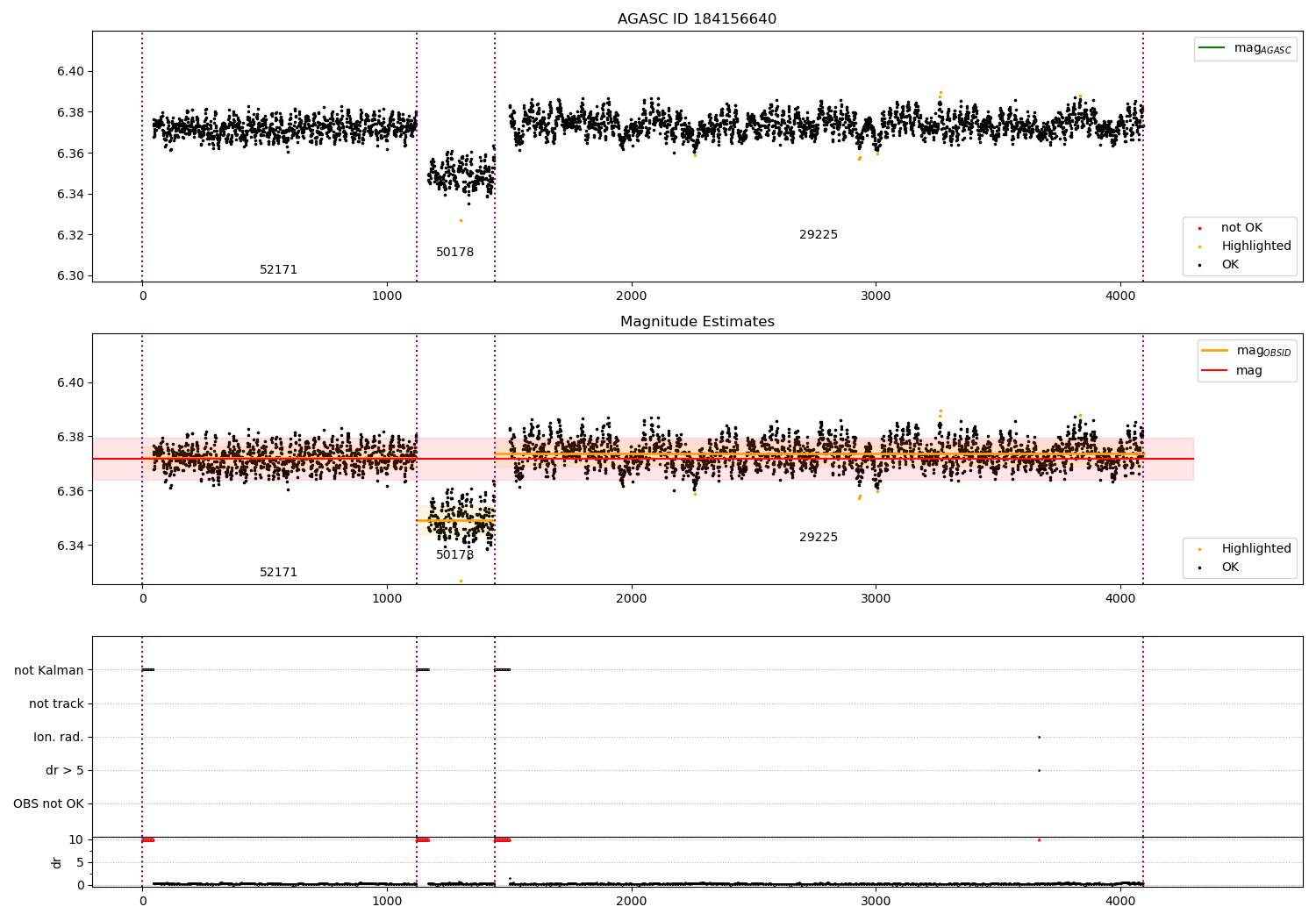Screen dimensions: 1316x921
Task: Click the title 'AGASC ID 184156640'
Action: click(x=697, y=18)
